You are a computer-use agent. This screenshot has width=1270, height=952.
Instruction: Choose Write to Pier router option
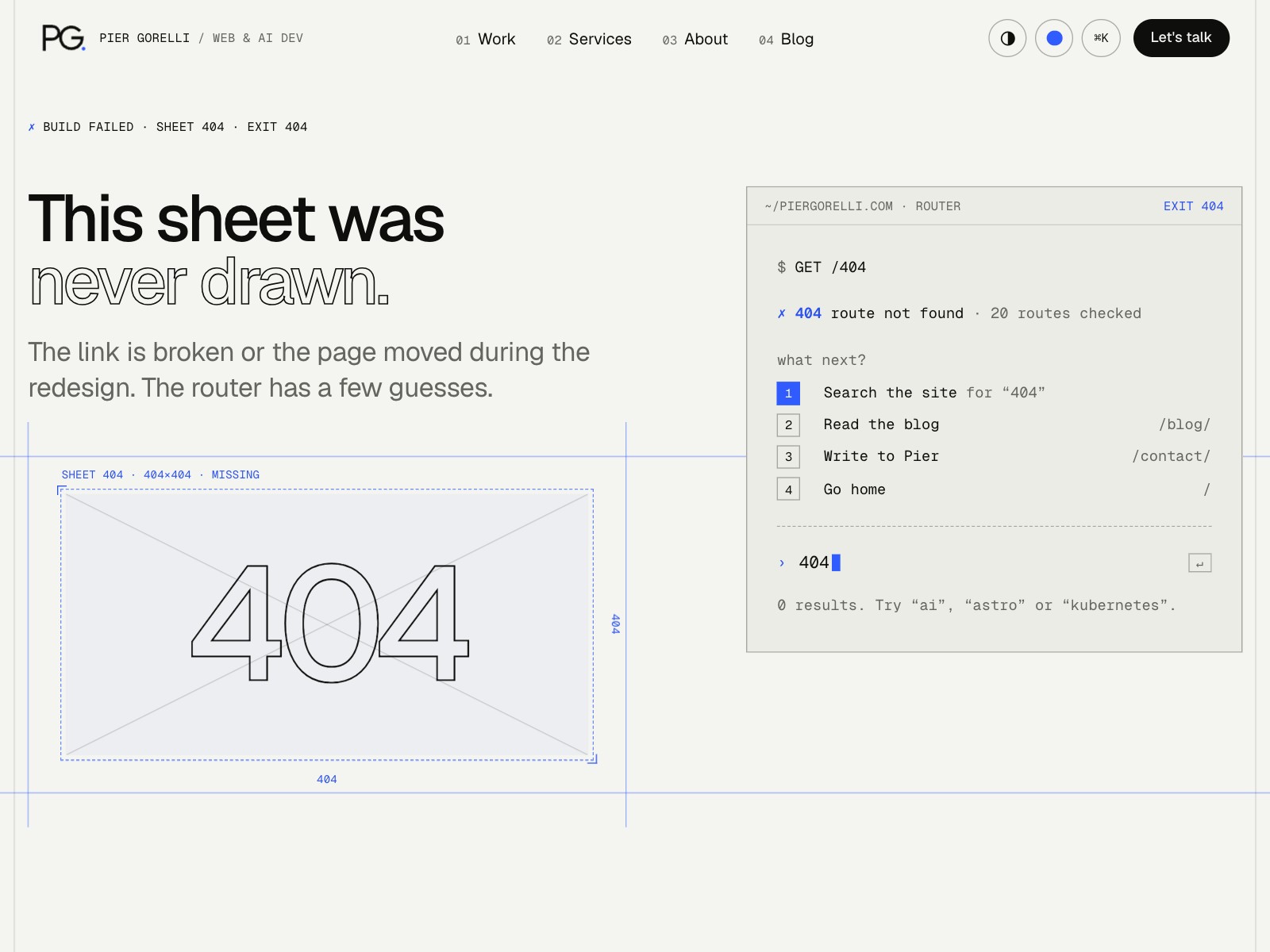994,456
